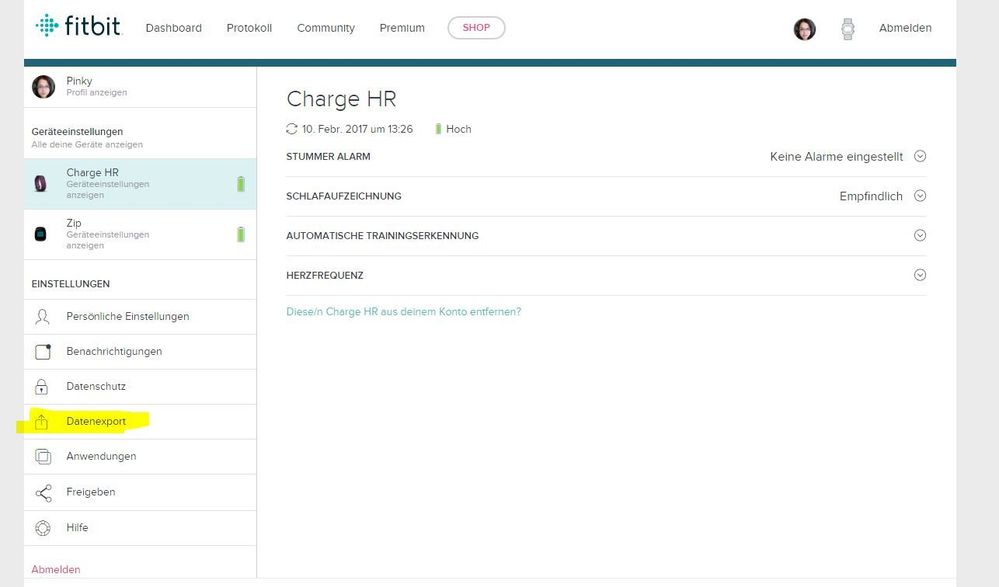Open the Dashboard menu item
This screenshot has height=587, width=999.
point(173,28)
